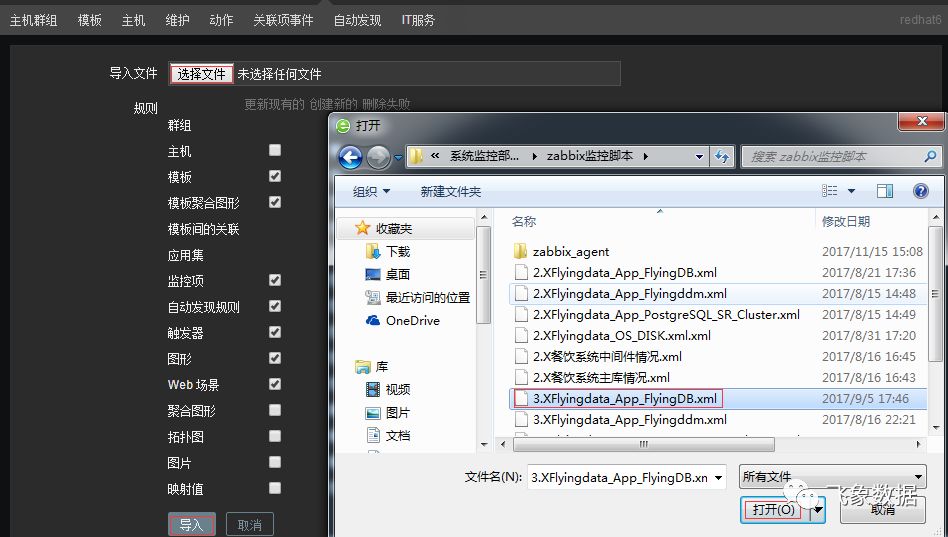This screenshot has width=948, height=537.
Task: Select file 2.XFlyingdata_App_FlyingDB.xml
Action: tap(615, 272)
